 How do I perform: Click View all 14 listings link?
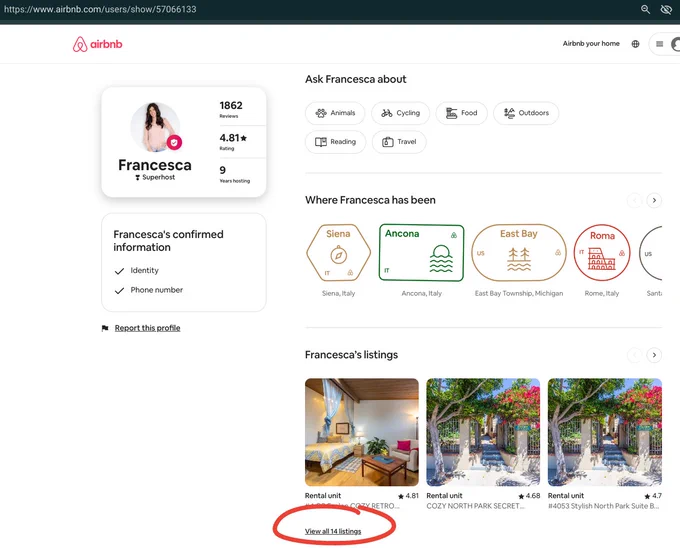click(333, 531)
